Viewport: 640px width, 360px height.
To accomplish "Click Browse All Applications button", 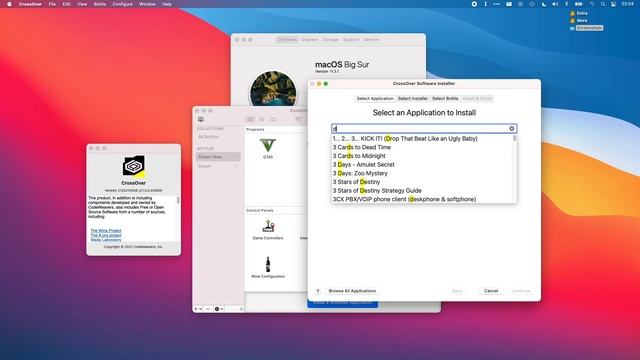I will (352, 291).
